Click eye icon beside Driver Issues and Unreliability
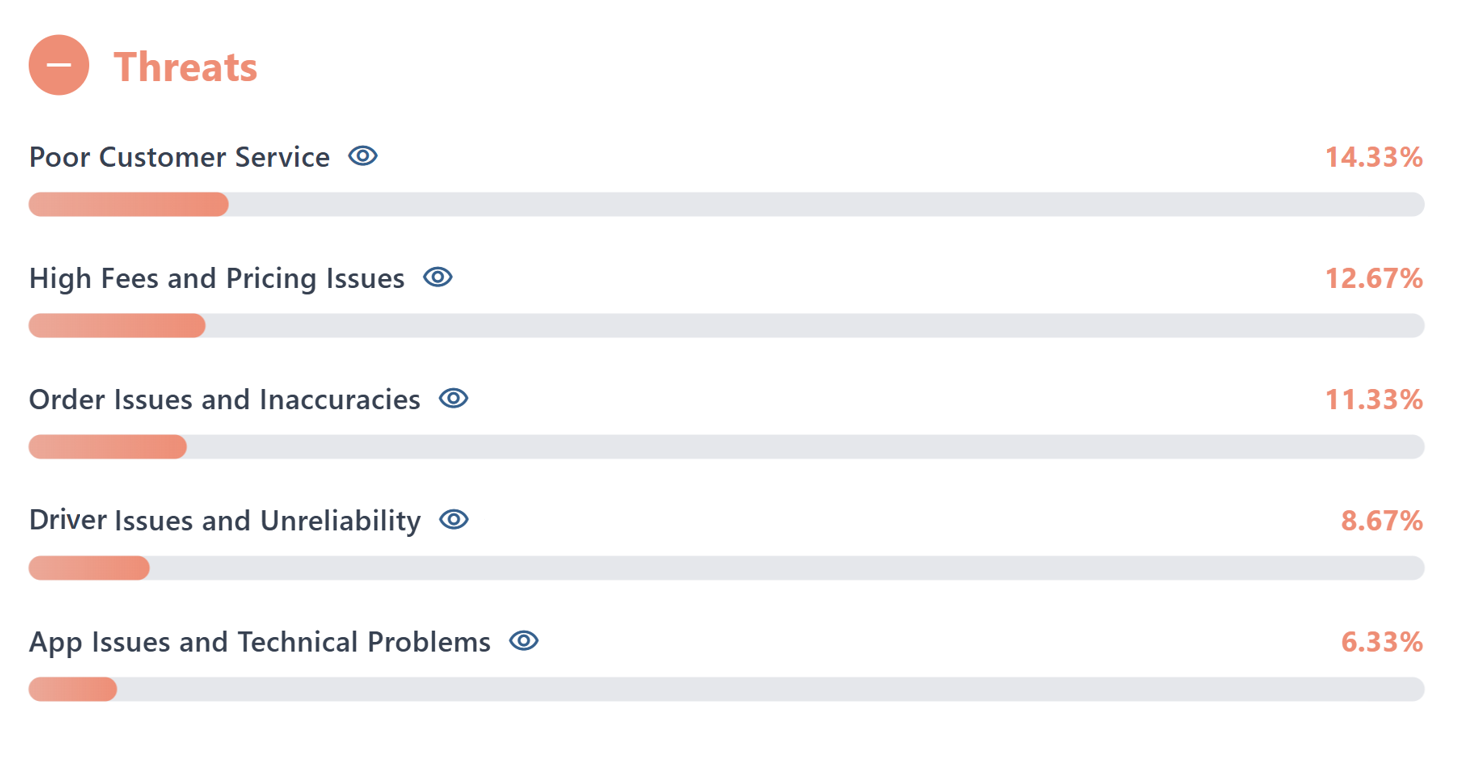Image resolution: width=1466 pixels, height=763 pixels. [x=454, y=520]
